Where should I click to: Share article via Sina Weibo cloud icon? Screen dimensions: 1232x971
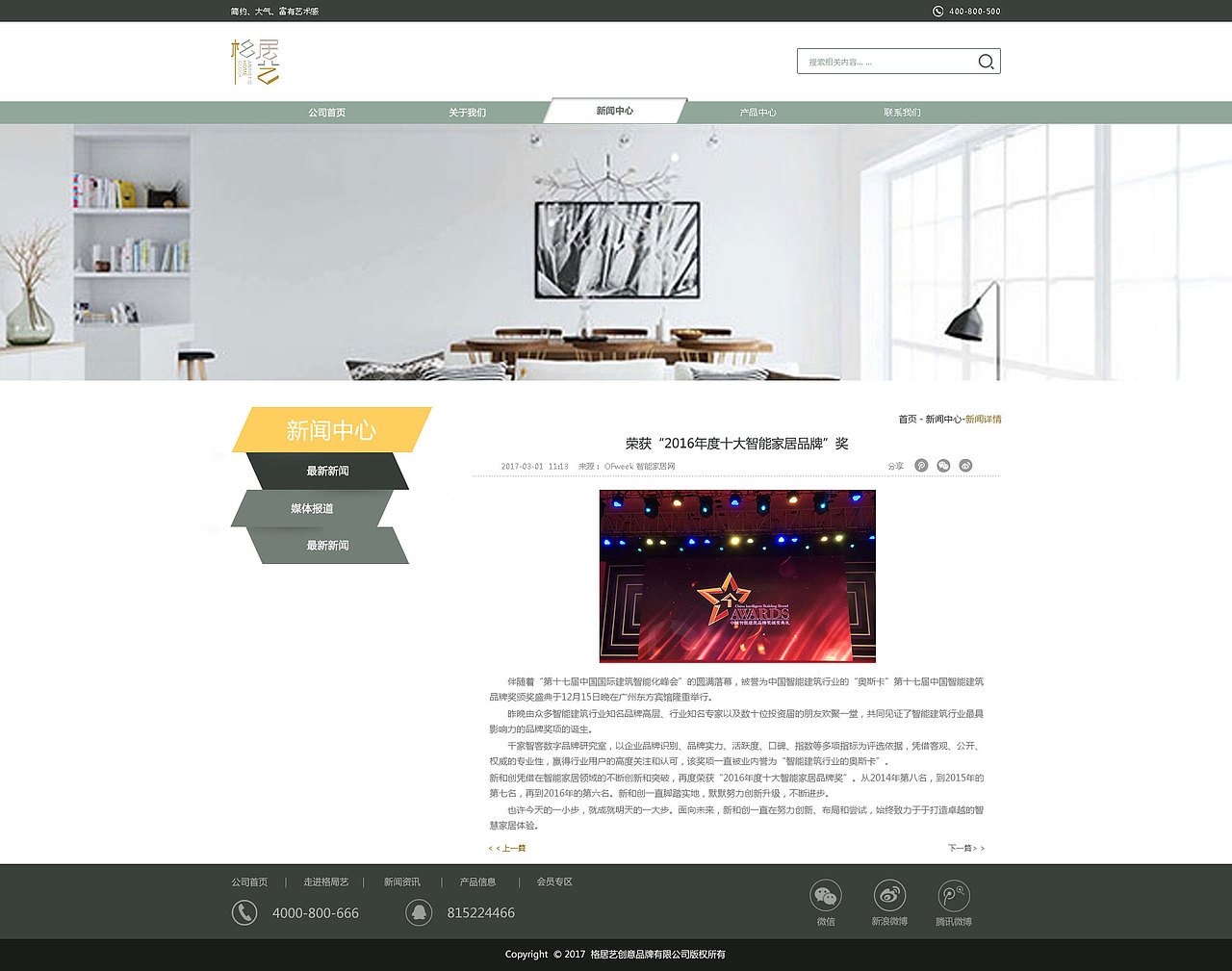pos(965,465)
